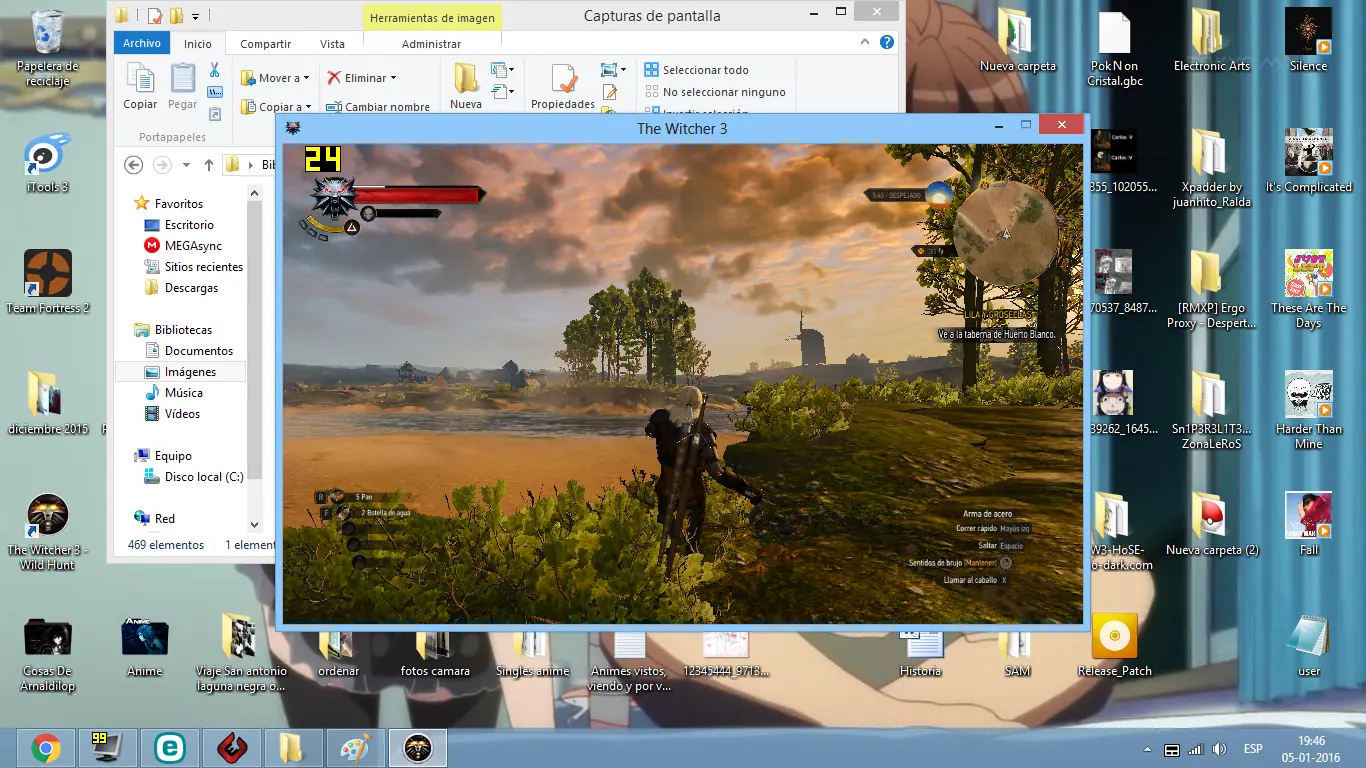
Task: Click Cambiar nombre button
Action: tap(378, 106)
